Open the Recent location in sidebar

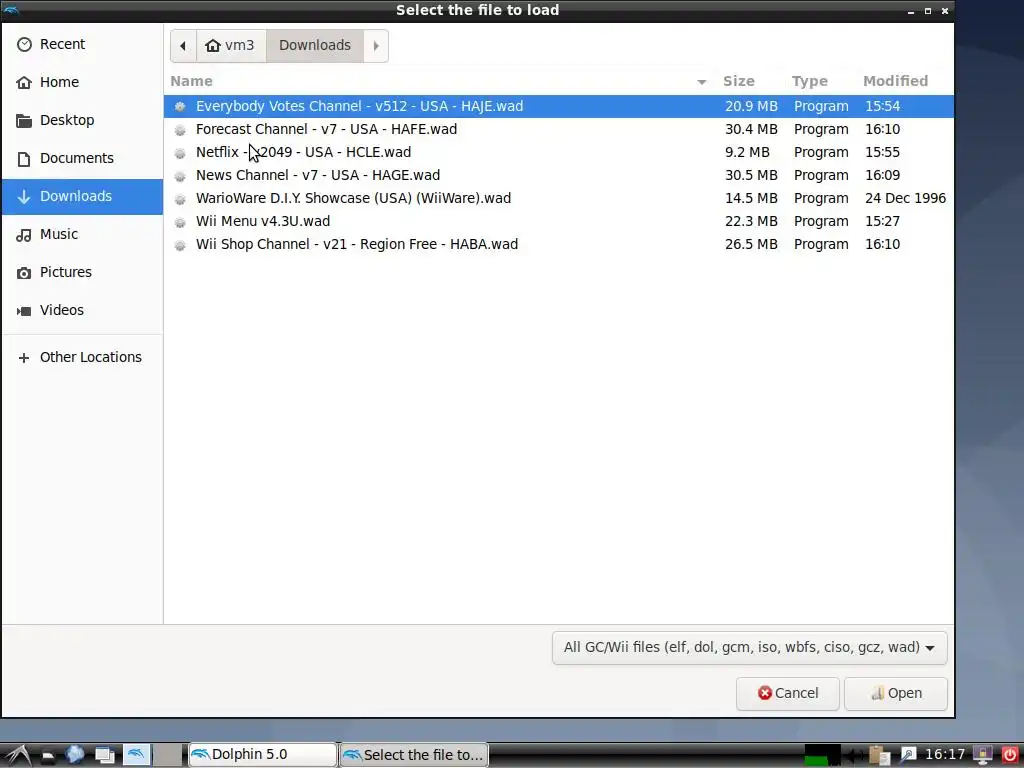pyautogui.click(x=82, y=44)
